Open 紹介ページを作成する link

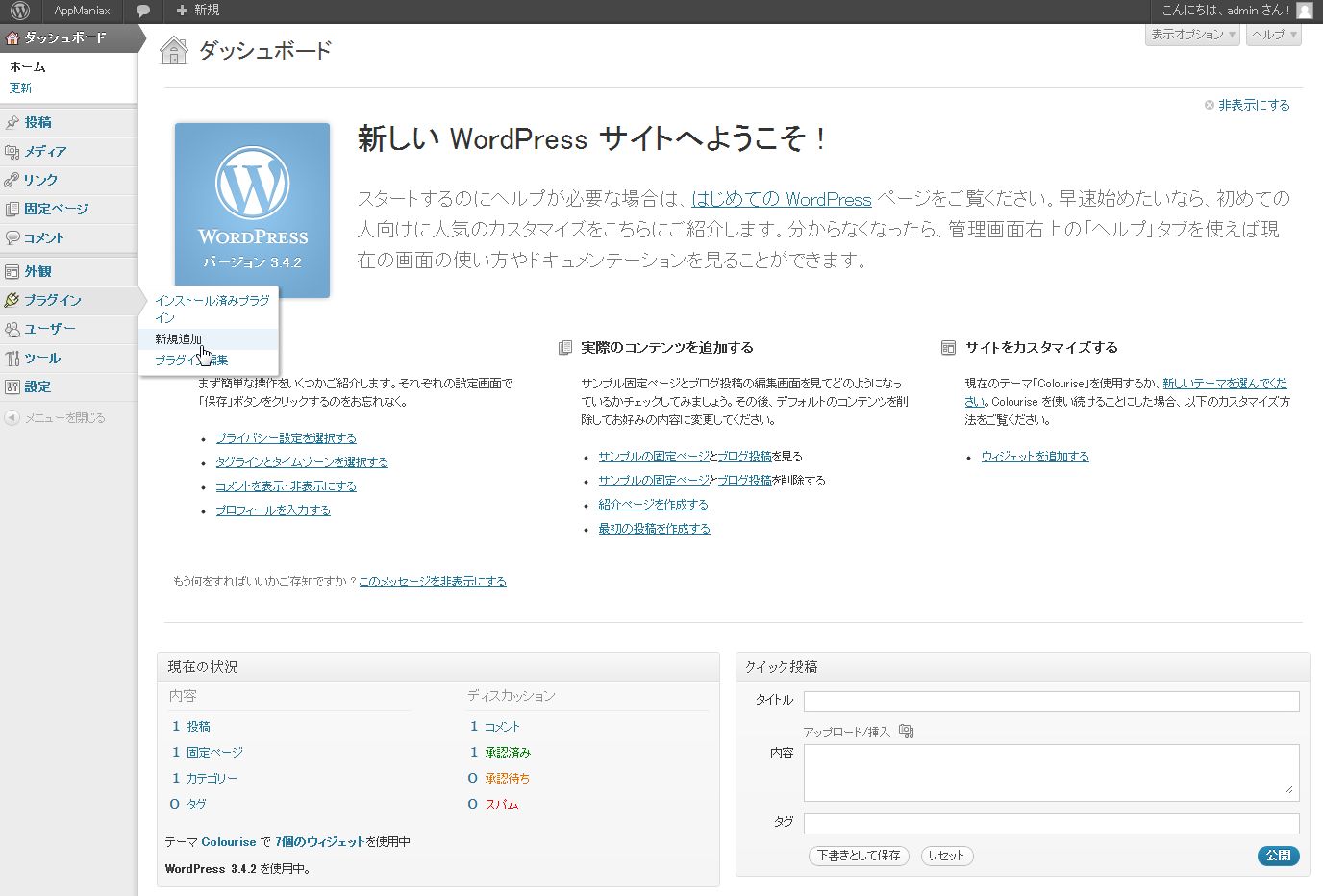pos(653,505)
